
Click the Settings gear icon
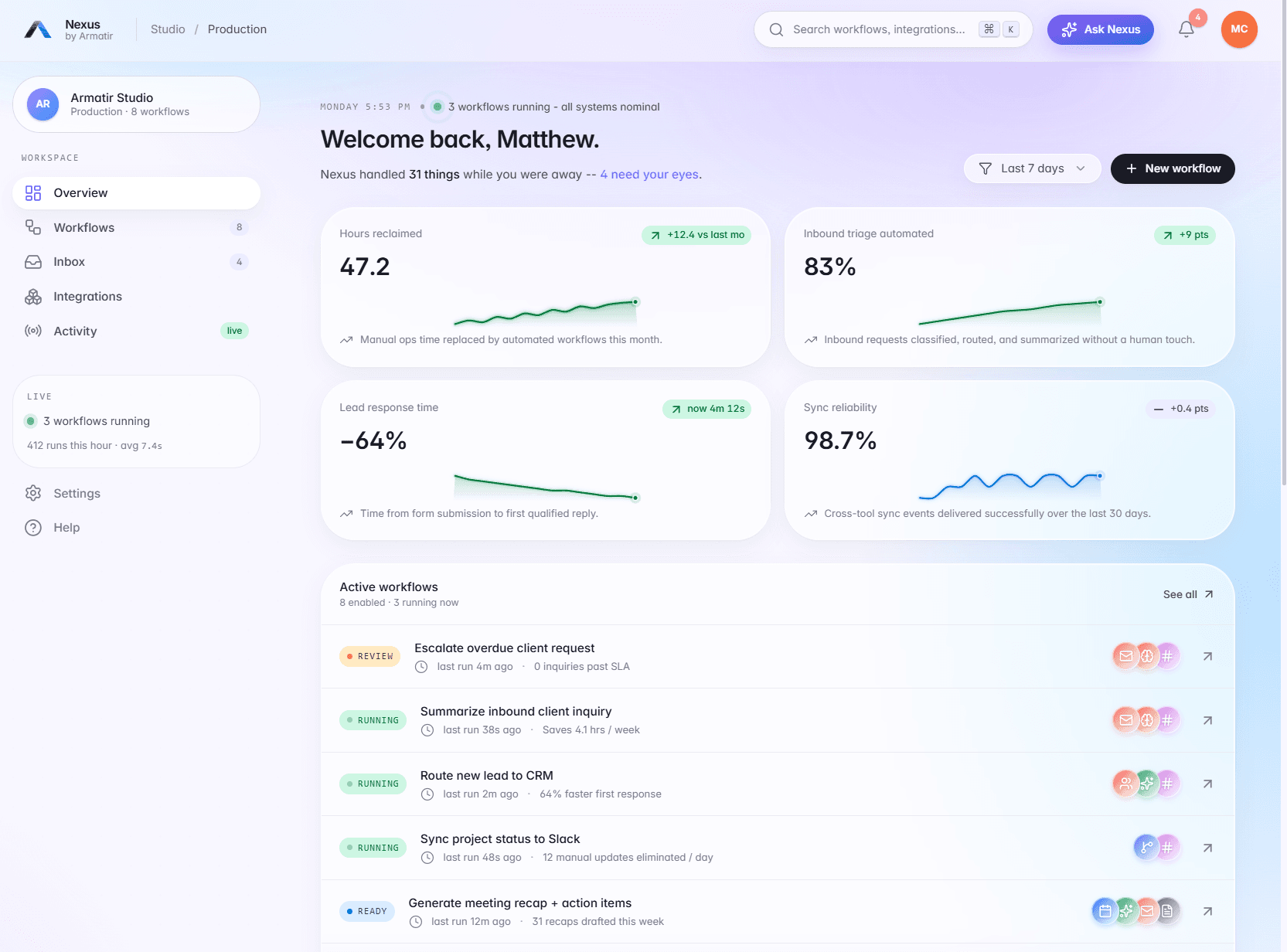point(33,493)
